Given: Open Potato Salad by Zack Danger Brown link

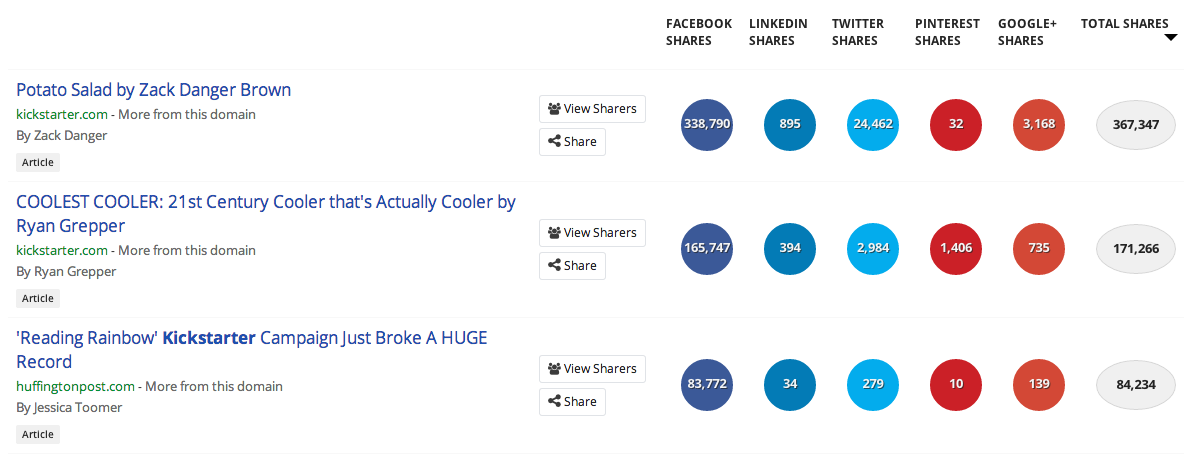Looking at the screenshot, I should pos(154,89).
